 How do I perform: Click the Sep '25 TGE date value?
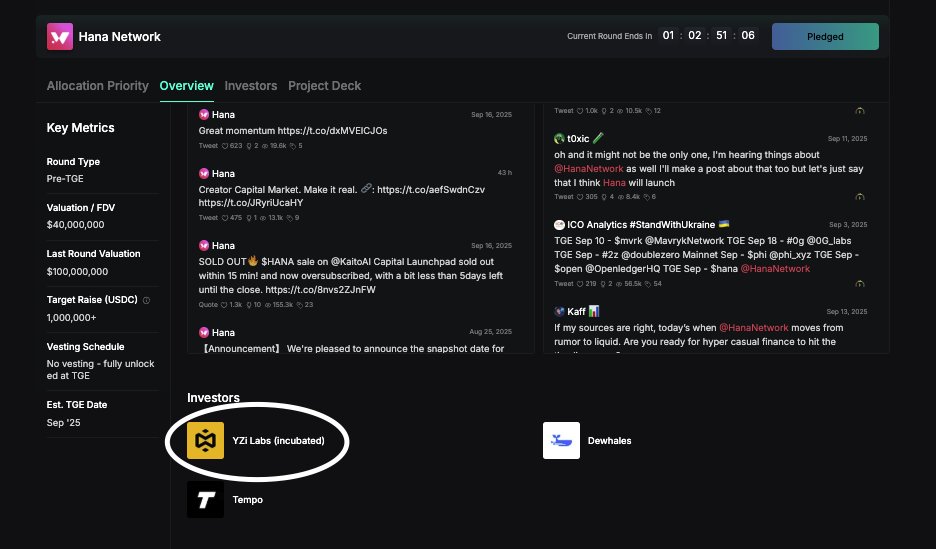tap(63, 422)
